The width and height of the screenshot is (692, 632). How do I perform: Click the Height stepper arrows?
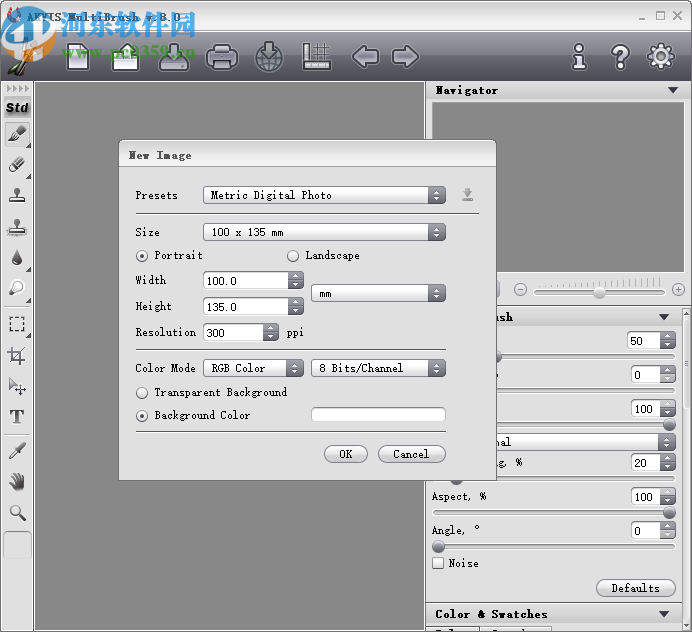click(296, 307)
